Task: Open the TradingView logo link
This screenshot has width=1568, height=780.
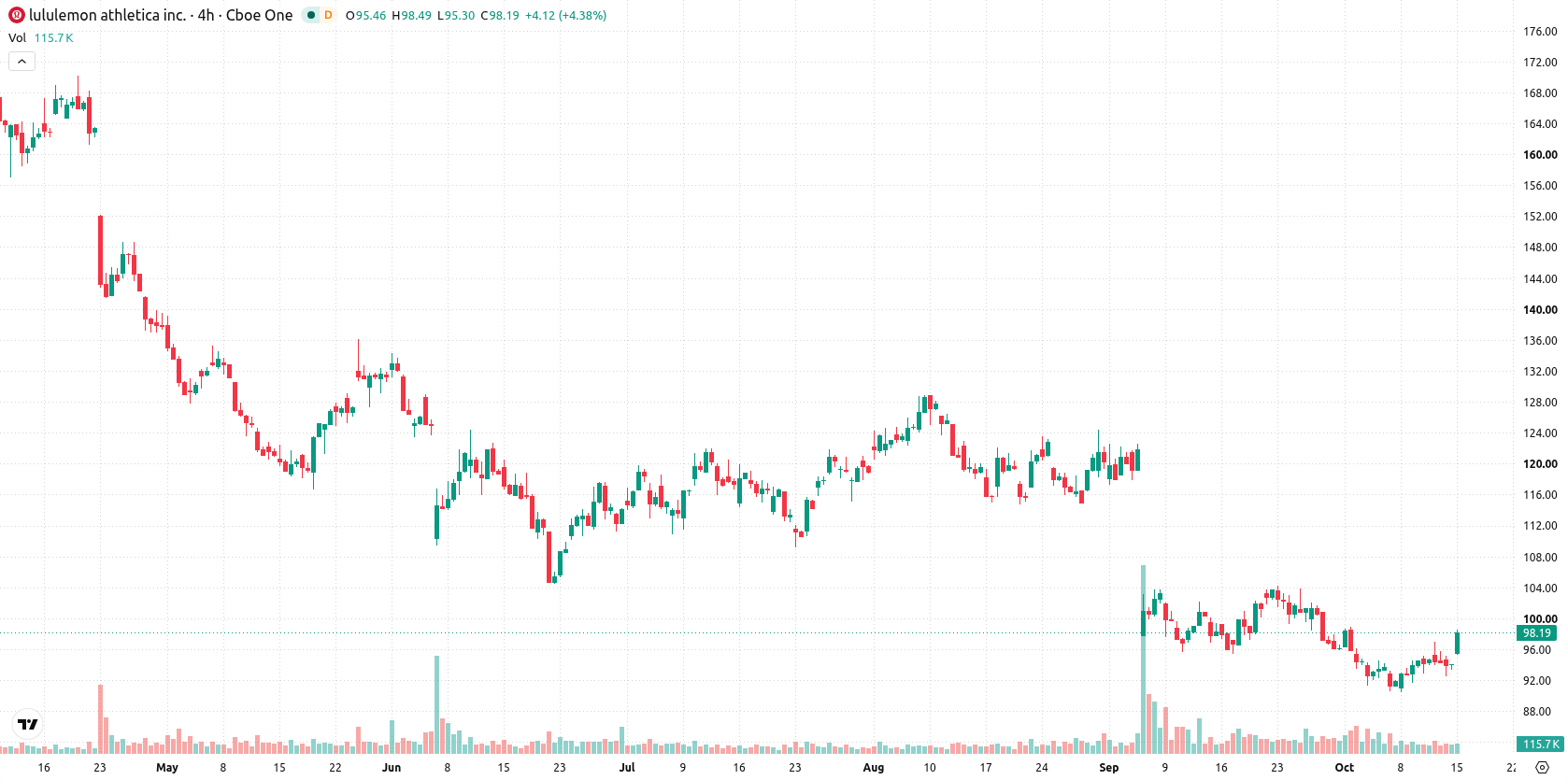Action: click(x=28, y=724)
